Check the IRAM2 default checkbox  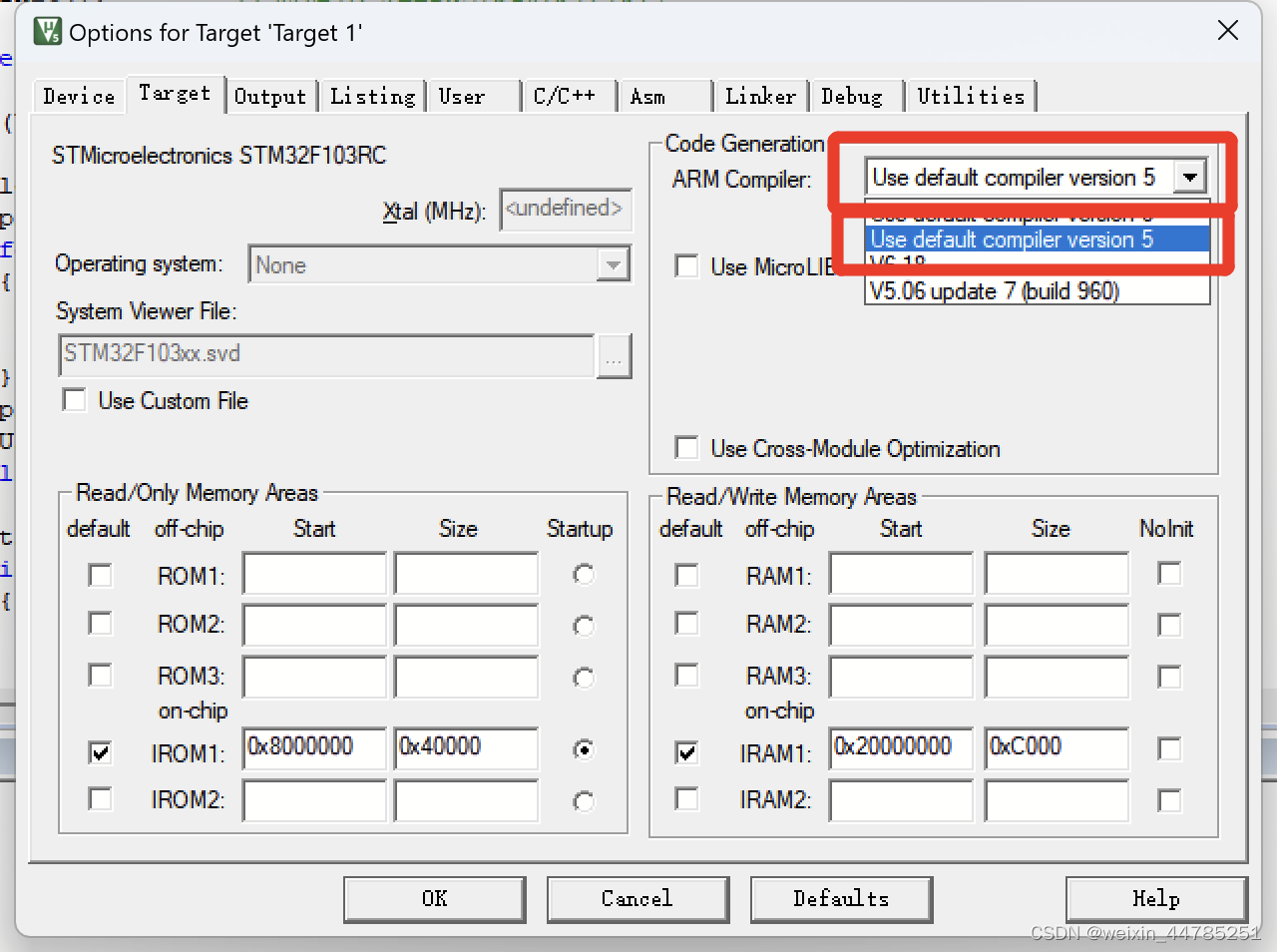tap(686, 798)
